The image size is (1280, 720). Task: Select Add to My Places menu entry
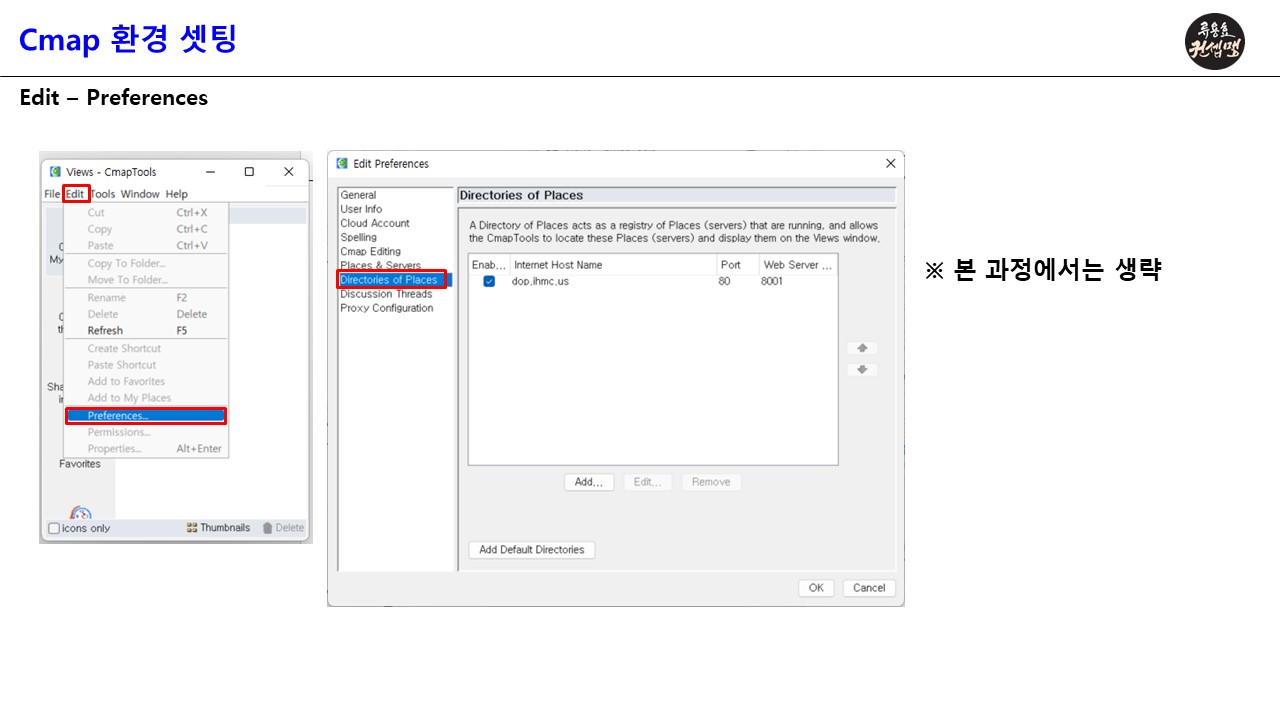click(146, 398)
